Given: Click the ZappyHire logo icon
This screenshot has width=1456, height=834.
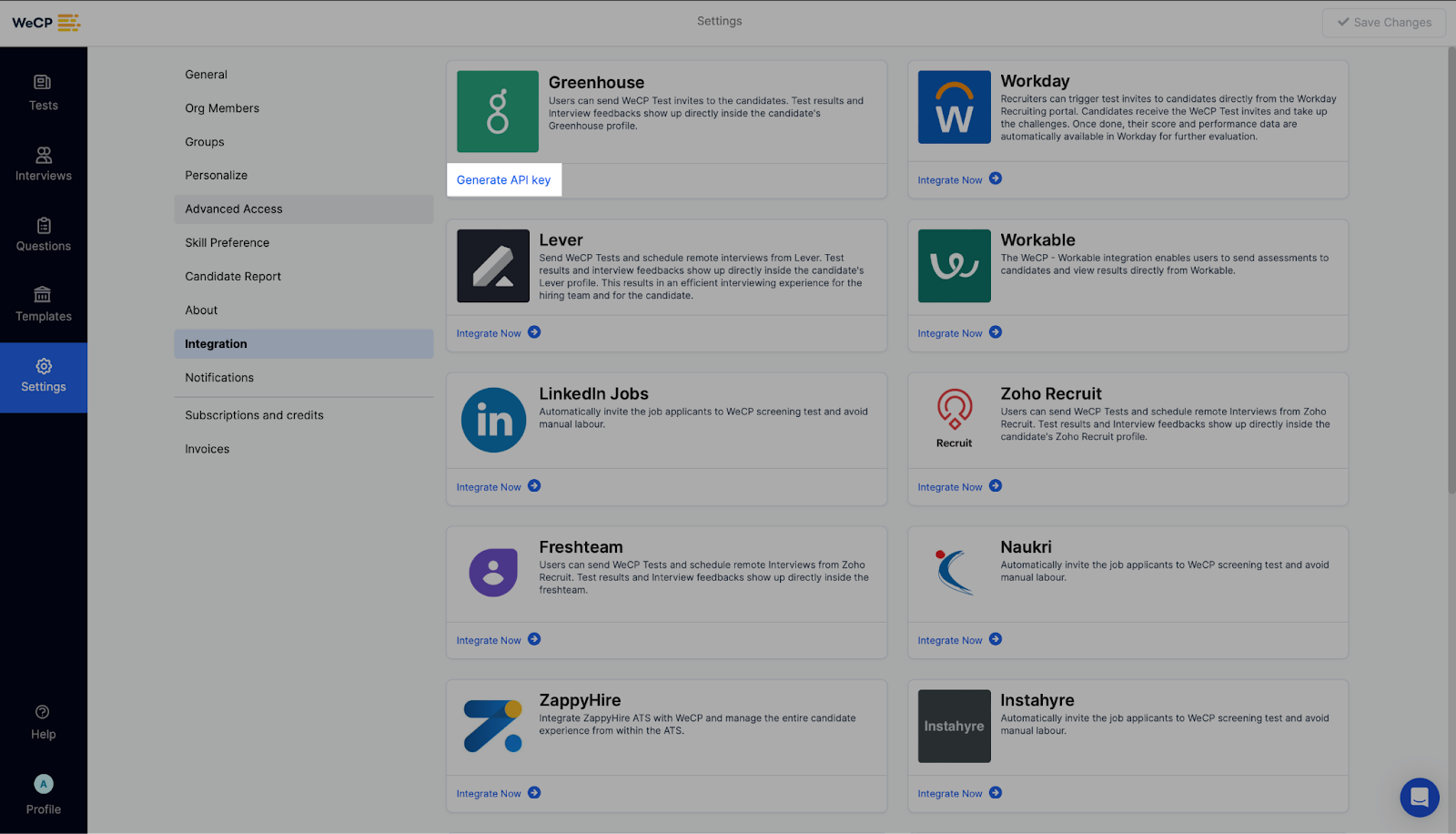Looking at the screenshot, I should [493, 726].
